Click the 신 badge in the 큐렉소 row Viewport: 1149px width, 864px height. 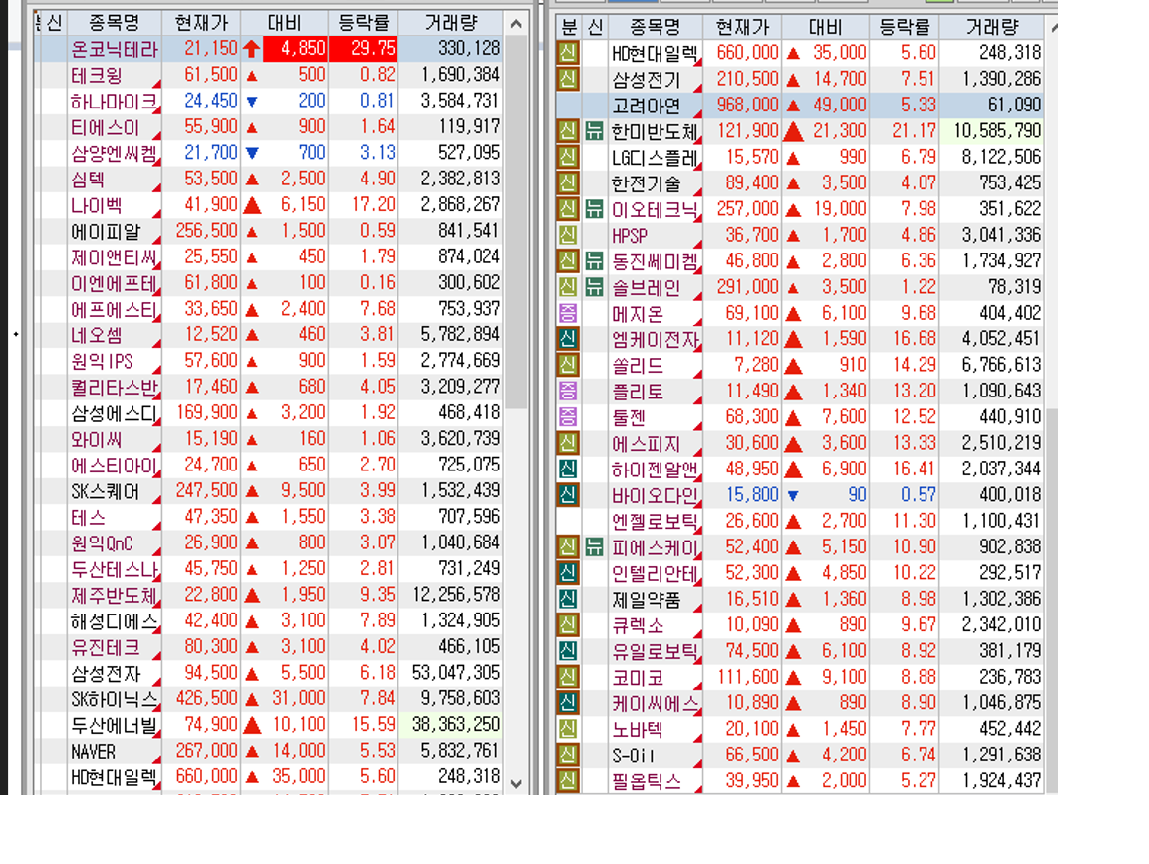[x=568, y=625]
